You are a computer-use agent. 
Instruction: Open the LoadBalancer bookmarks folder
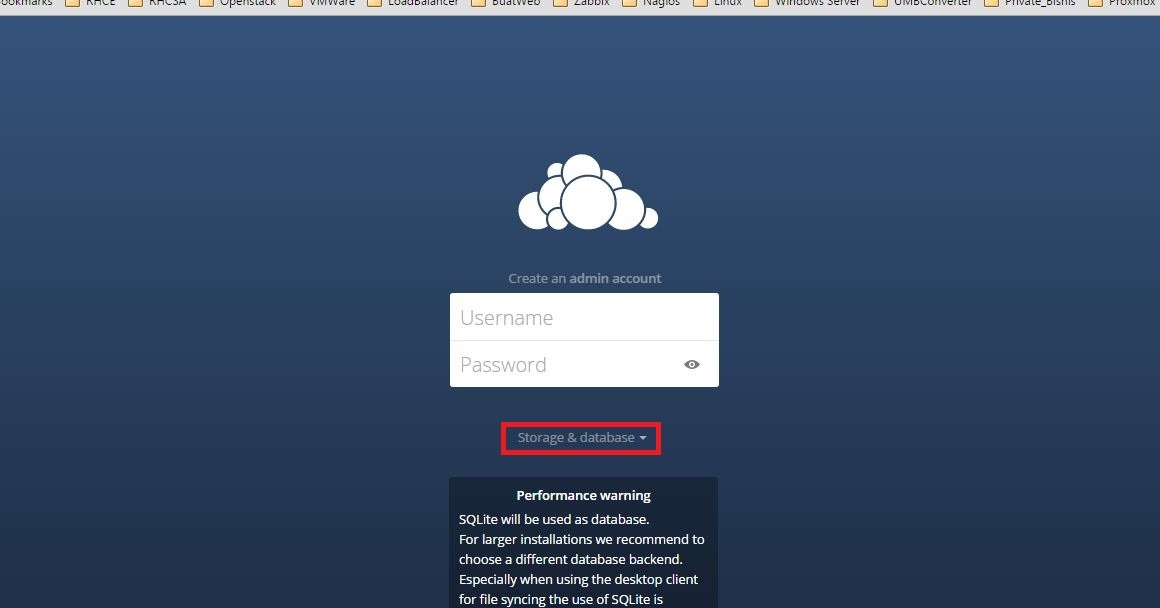click(410, 3)
